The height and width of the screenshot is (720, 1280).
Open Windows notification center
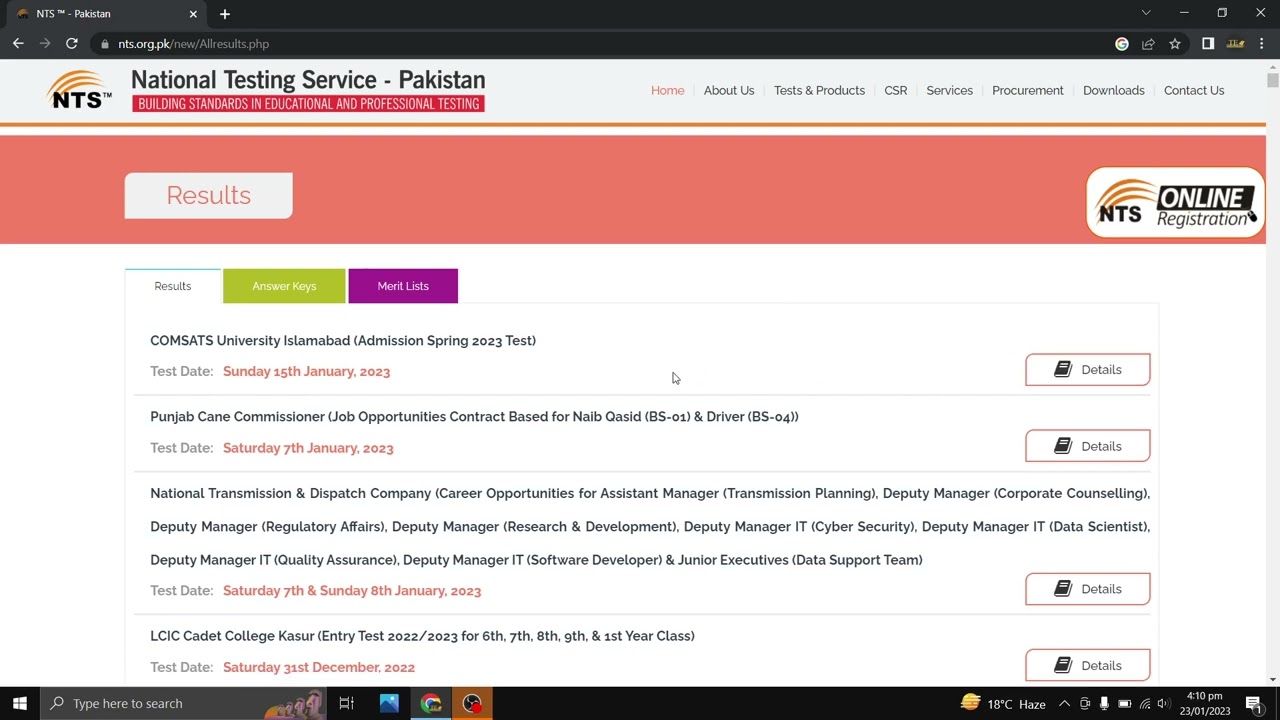pos(1254,704)
